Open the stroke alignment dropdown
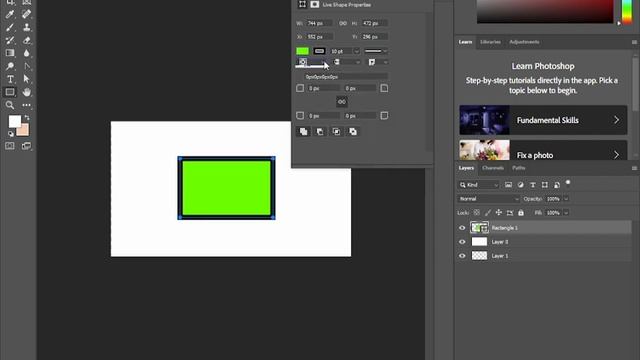 (311, 62)
